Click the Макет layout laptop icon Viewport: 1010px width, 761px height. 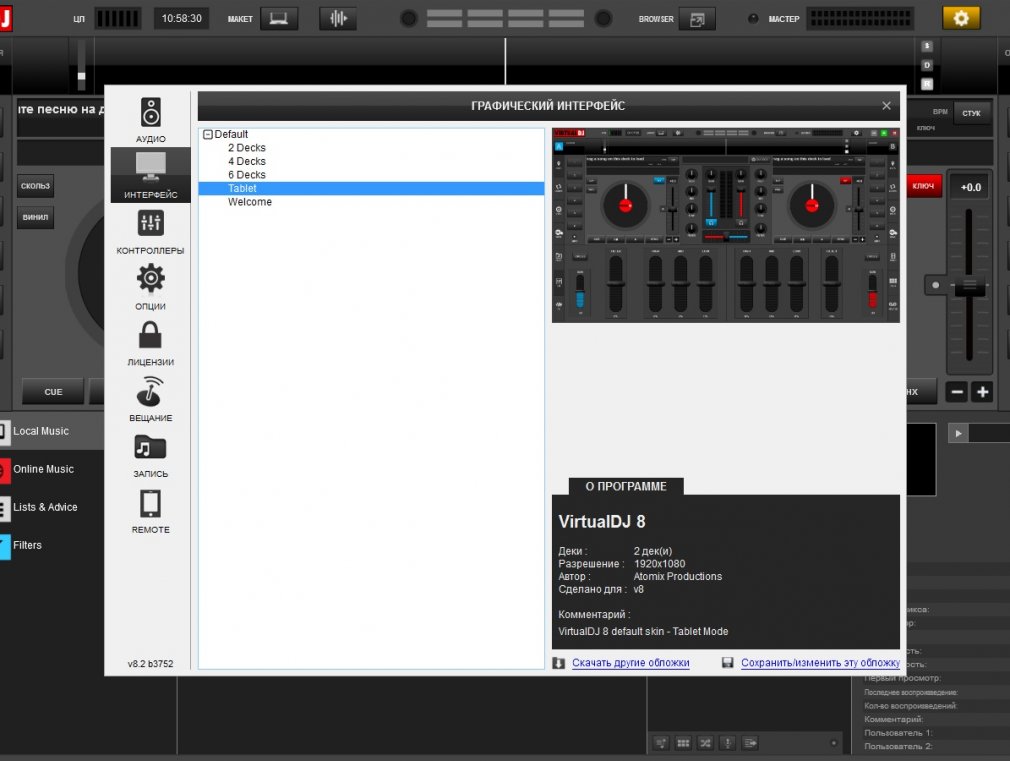279,18
